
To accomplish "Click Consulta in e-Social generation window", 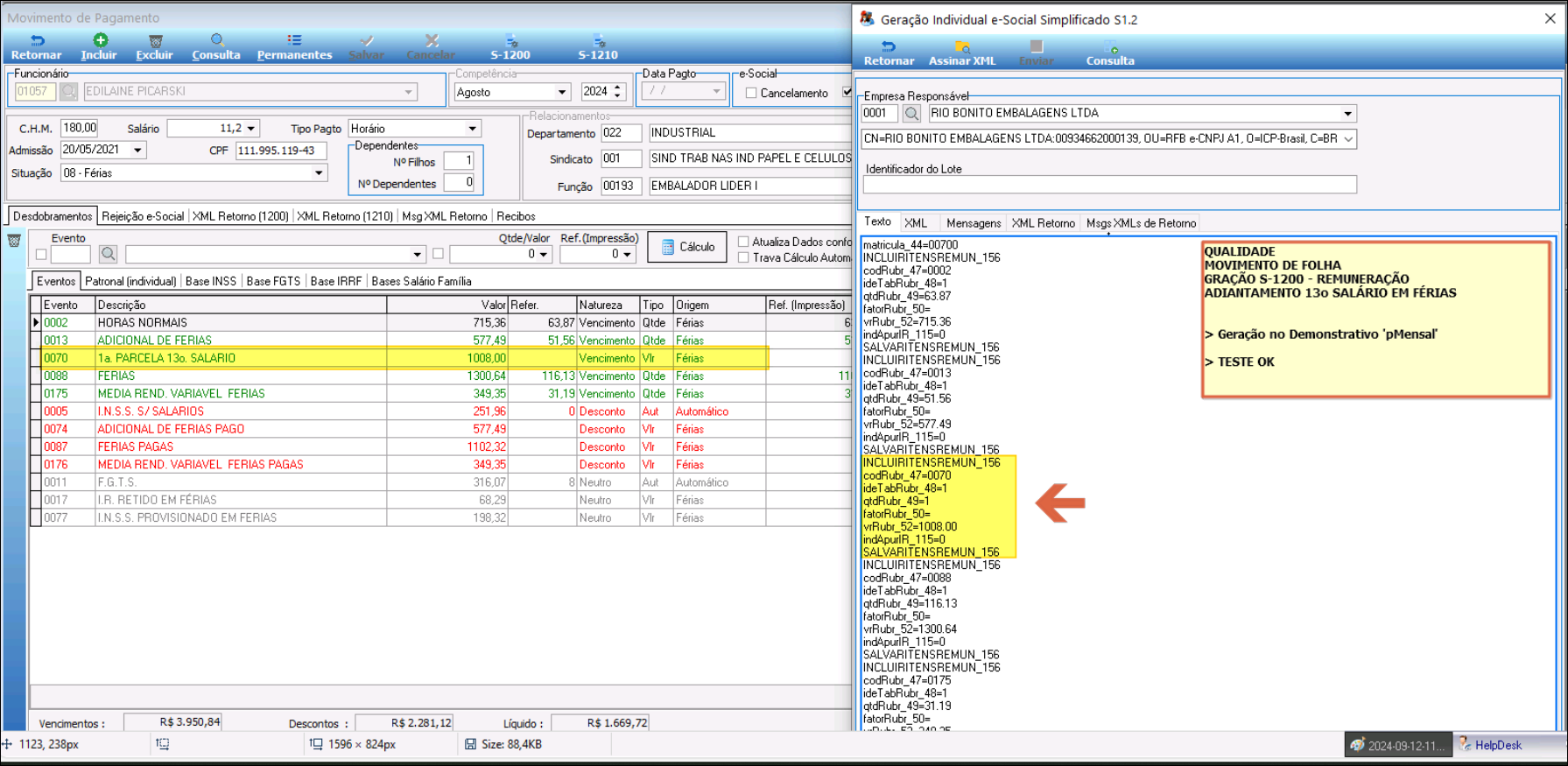I will click(1110, 53).
